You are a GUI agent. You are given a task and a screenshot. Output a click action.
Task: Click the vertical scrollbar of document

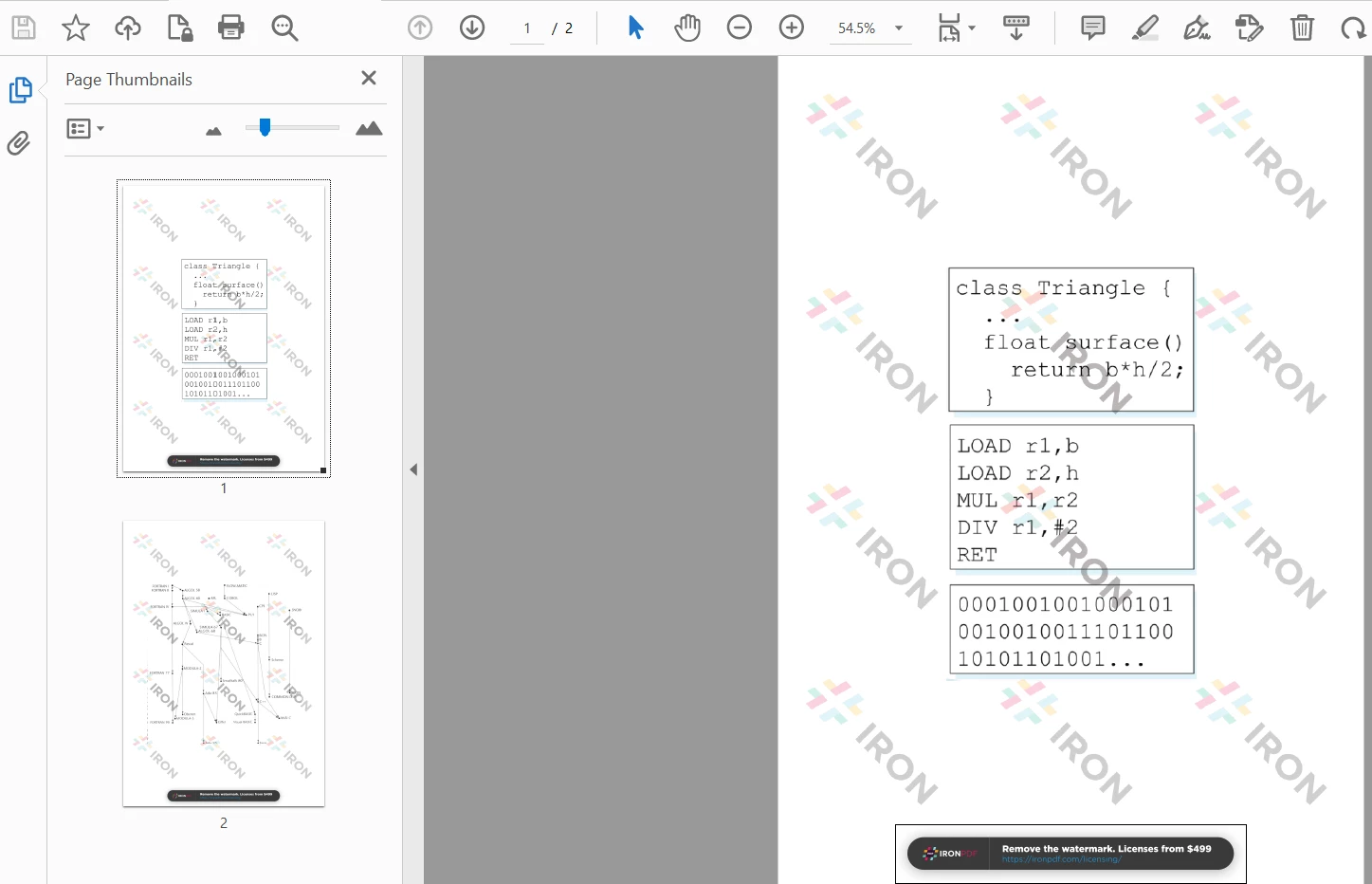point(1367,470)
